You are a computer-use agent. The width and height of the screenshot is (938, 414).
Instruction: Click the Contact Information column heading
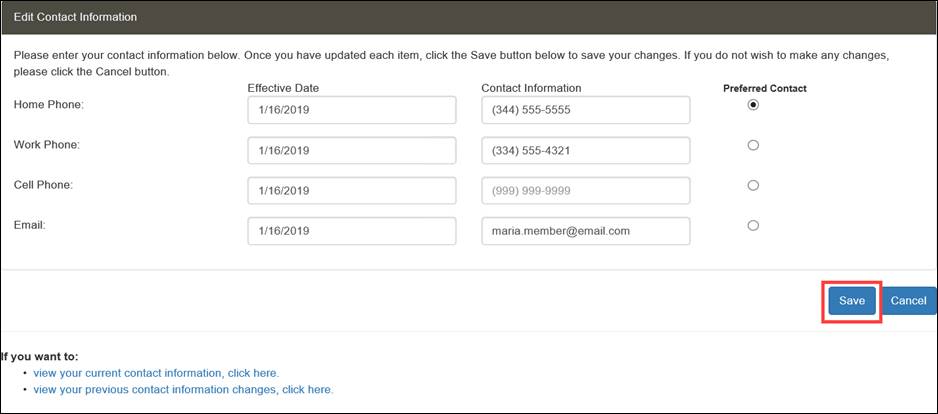coord(531,88)
